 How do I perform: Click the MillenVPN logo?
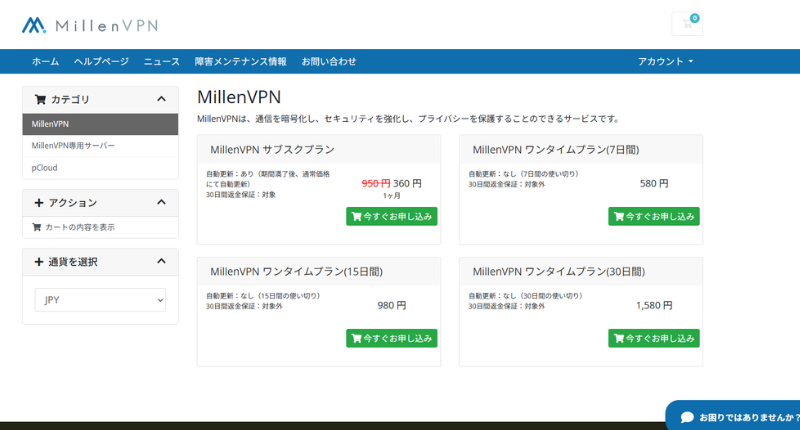click(x=90, y=25)
